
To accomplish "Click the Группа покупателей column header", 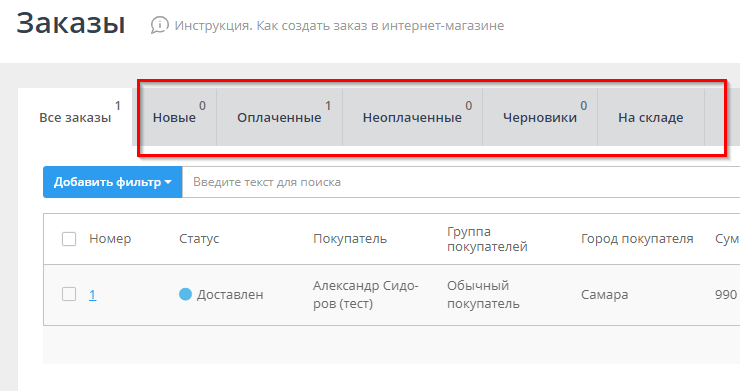I will (x=487, y=239).
